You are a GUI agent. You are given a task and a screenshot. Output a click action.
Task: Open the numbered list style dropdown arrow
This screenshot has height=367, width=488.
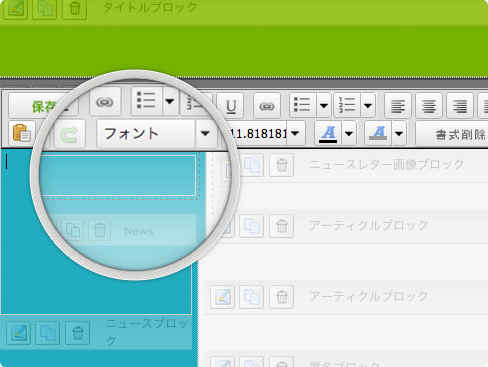[x=368, y=105]
